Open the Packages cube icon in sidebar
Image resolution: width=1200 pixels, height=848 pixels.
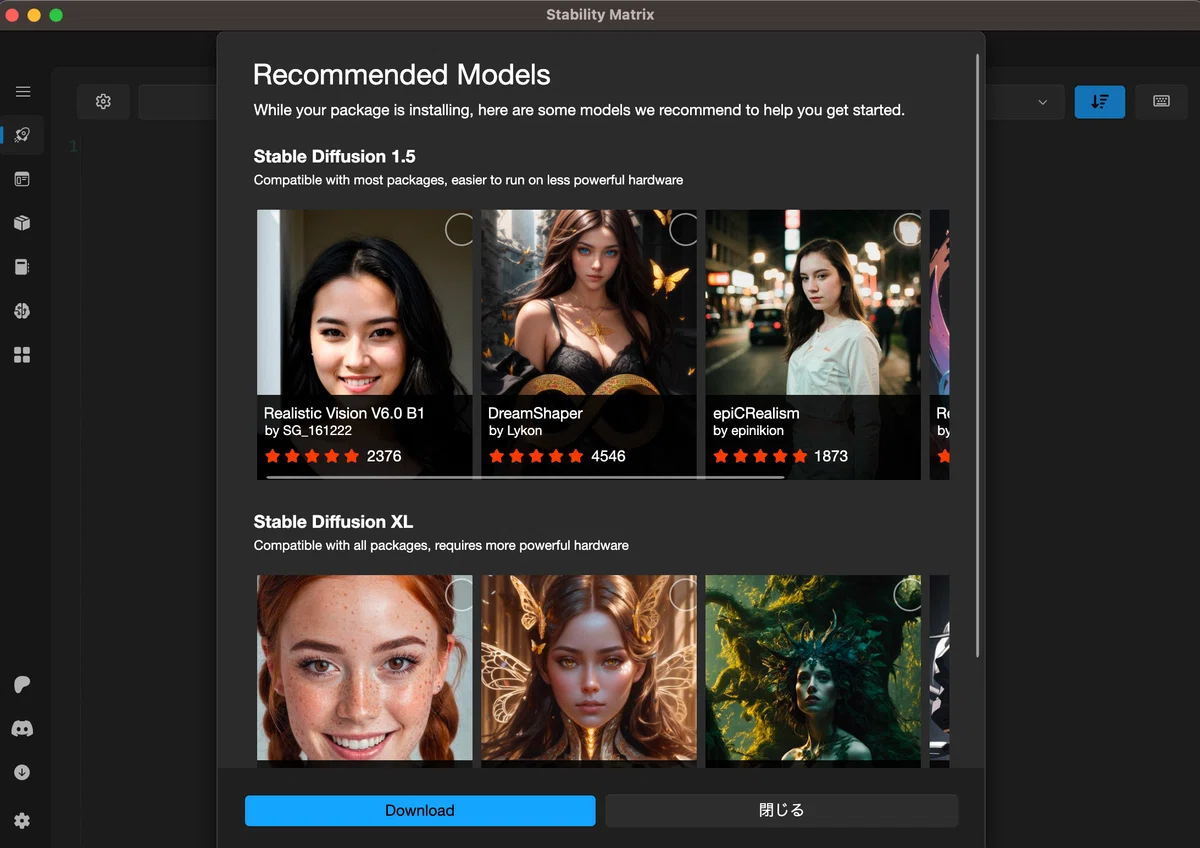click(x=22, y=223)
